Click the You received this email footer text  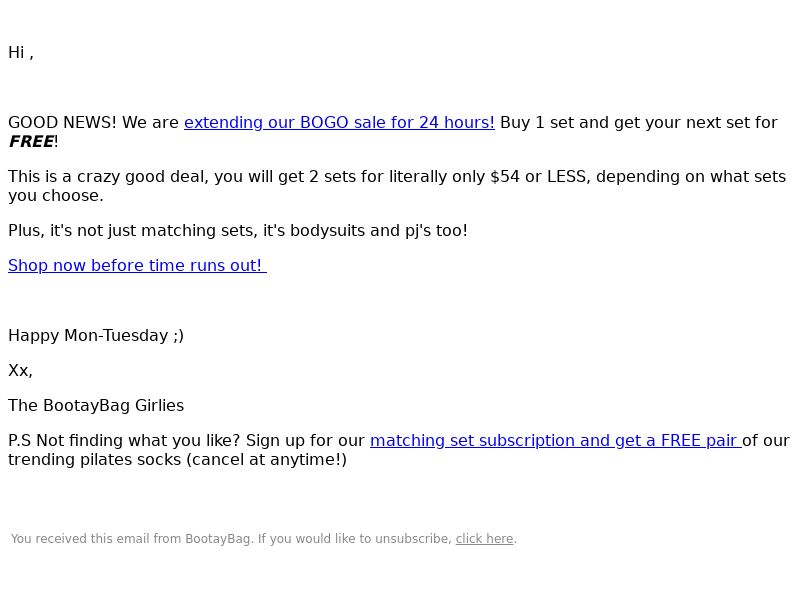pos(132,539)
